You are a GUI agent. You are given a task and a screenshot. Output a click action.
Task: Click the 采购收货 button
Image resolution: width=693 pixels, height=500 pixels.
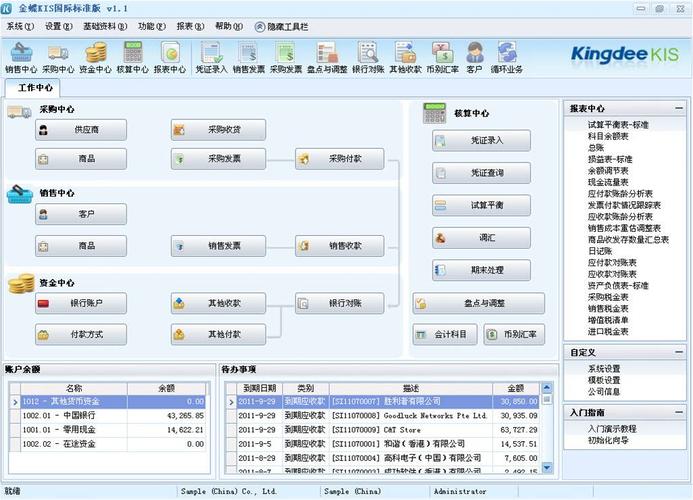coord(218,130)
